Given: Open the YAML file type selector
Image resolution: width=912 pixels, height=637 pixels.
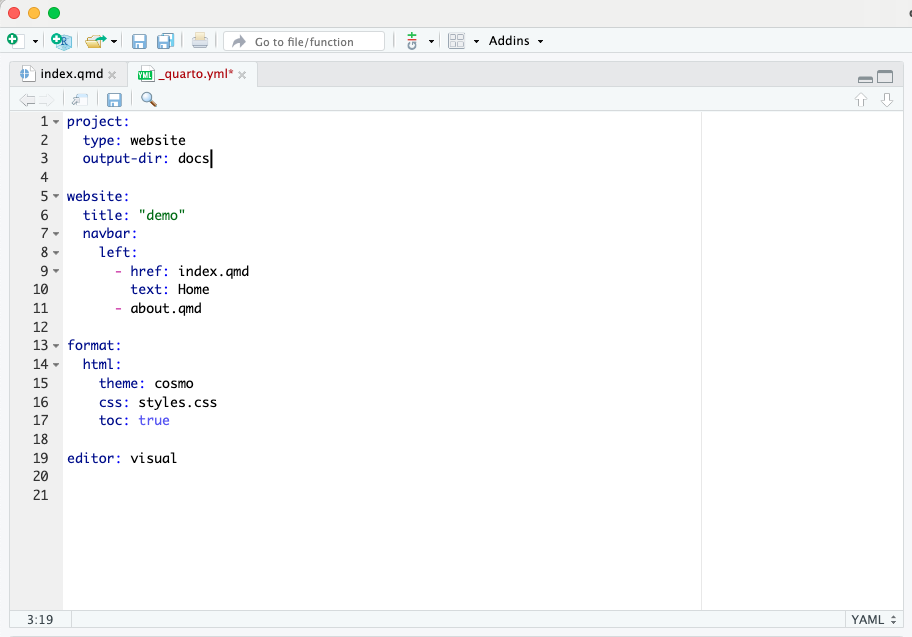Looking at the screenshot, I should tap(874, 620).
